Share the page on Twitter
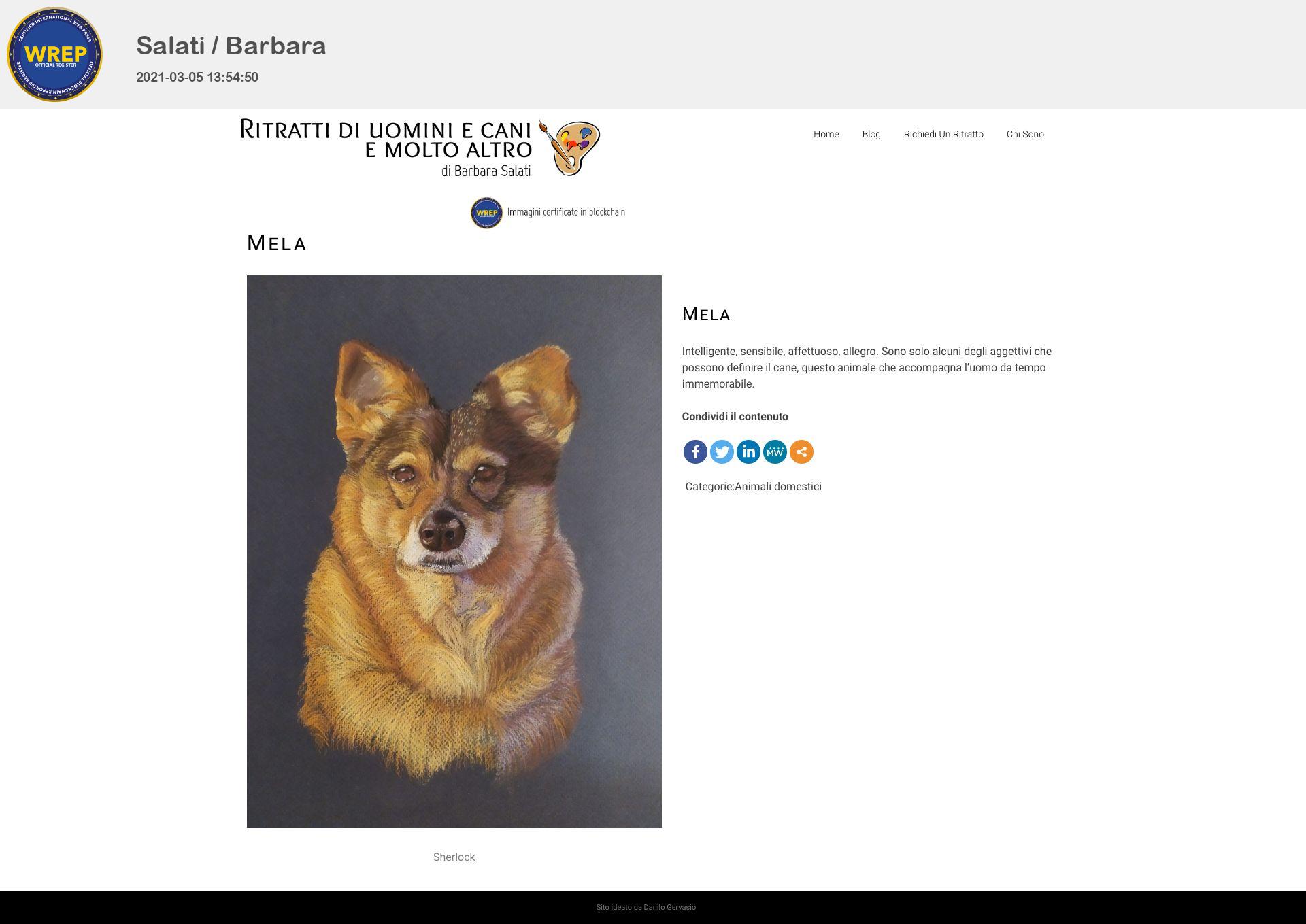Viewport: 1306px width, 924px height. click(722, 451)
